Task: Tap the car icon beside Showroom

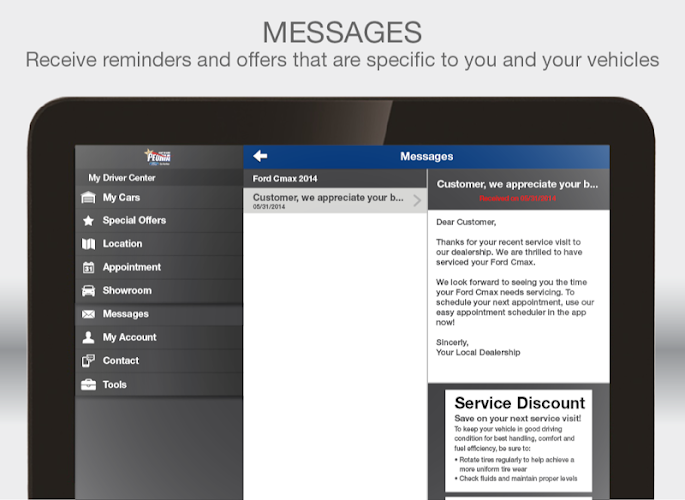Action: (88, 290)
